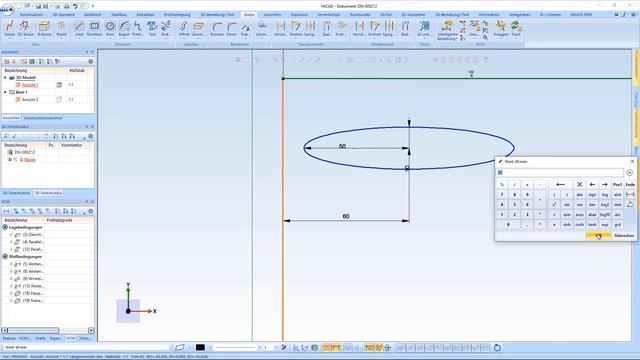The image size is (640, 360).
Task: Click the triangle angle icon in calculator
Action: [x=630, y=204]
